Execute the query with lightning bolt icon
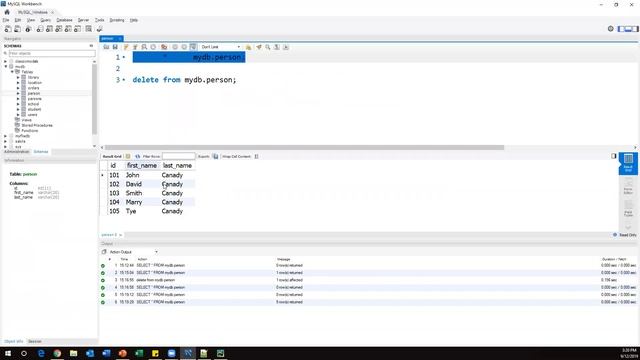This screenshot has width=640, height=360. [x=126, y=47]
